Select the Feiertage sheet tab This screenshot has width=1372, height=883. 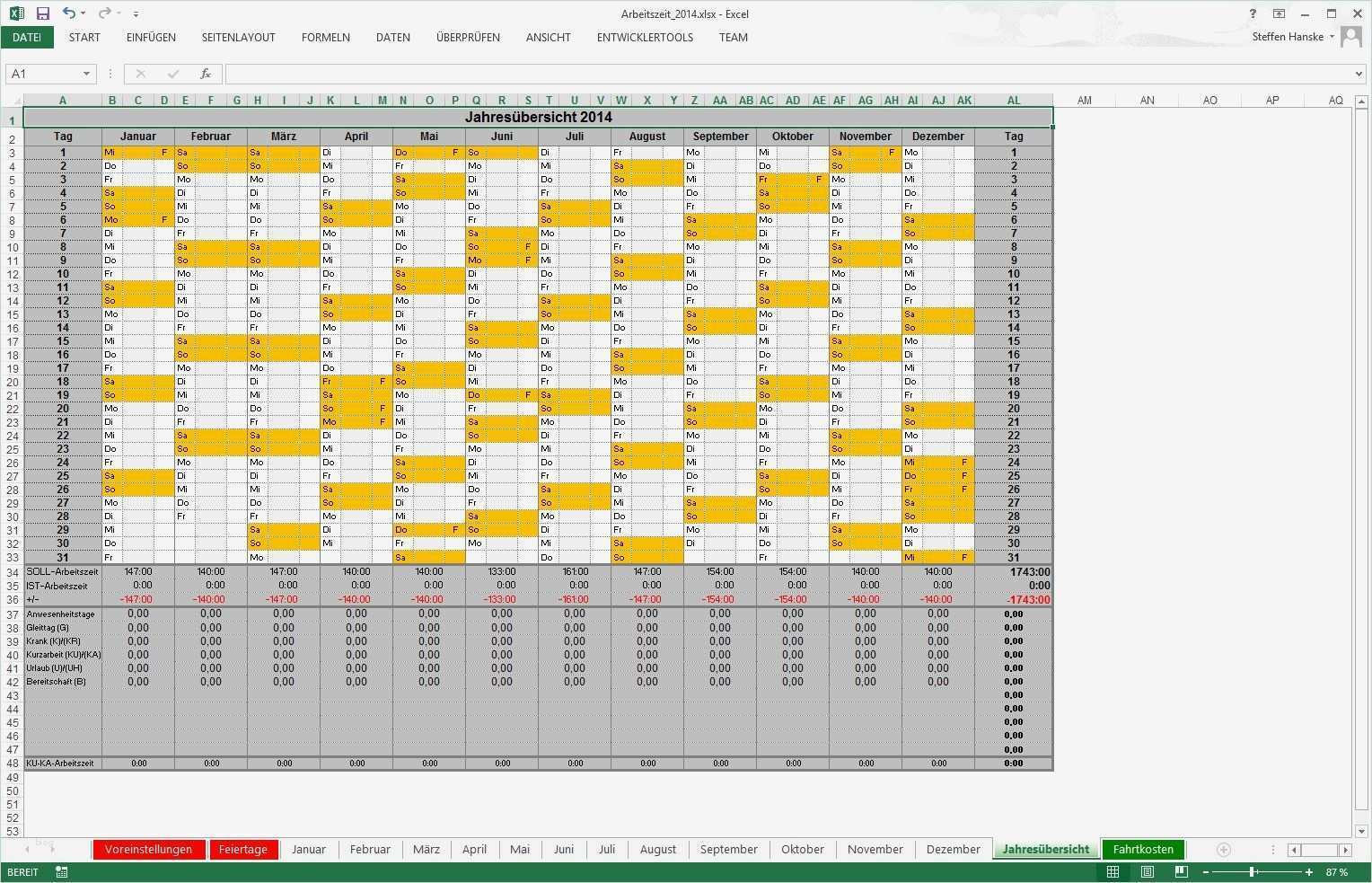[243, 849]
